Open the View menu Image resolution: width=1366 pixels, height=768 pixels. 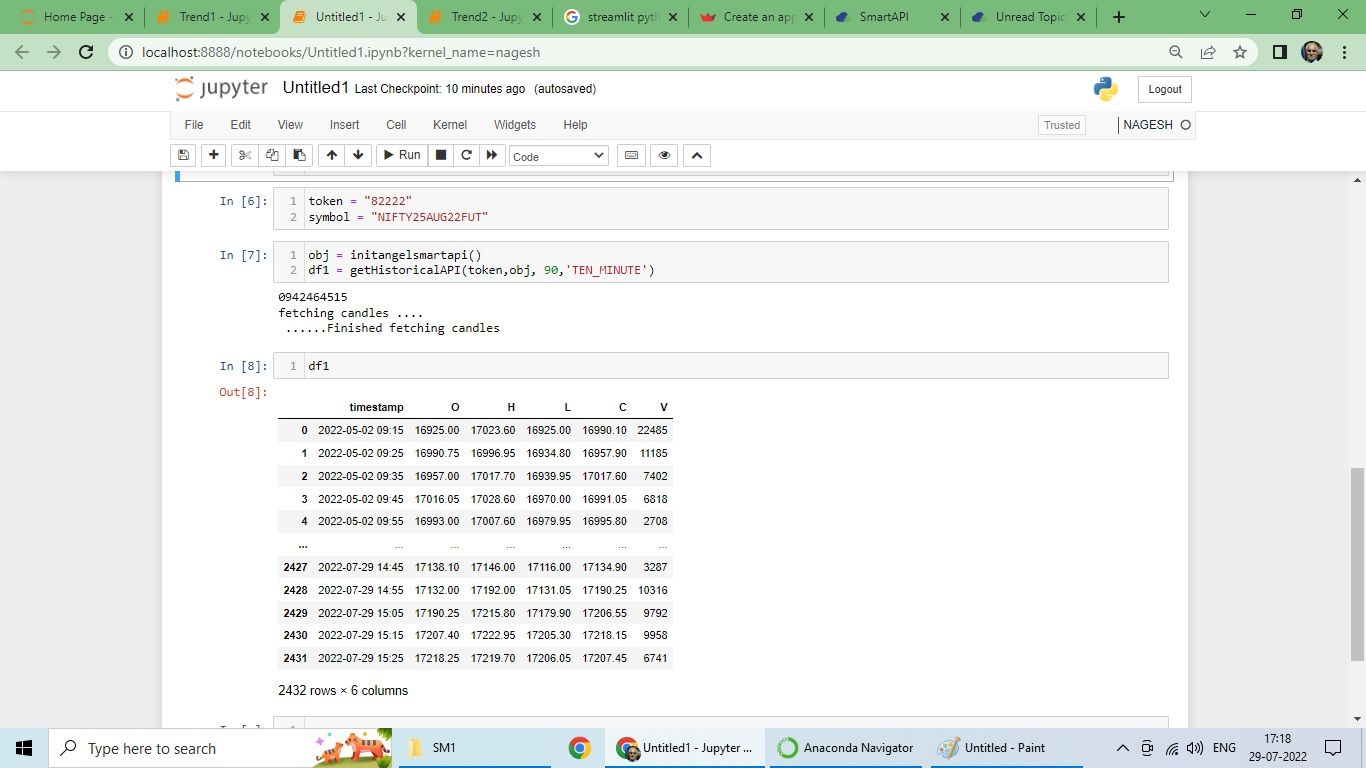click(x=290, y=125)
